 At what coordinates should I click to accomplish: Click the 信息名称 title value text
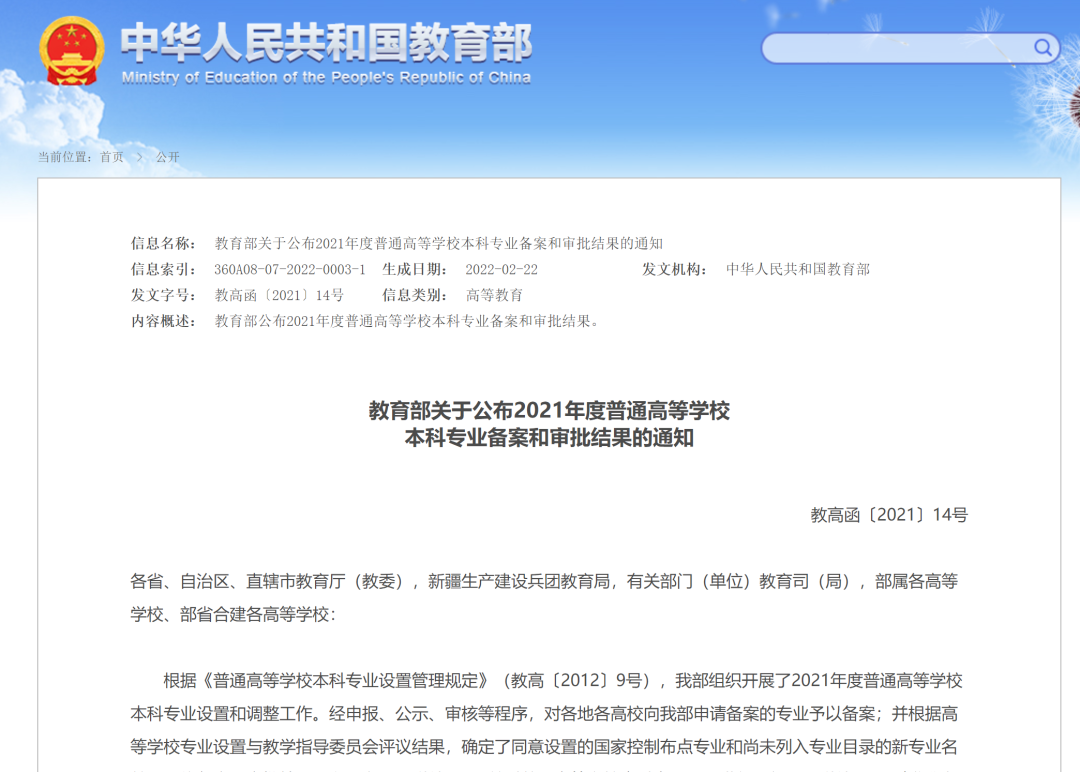tap(438, 243)
